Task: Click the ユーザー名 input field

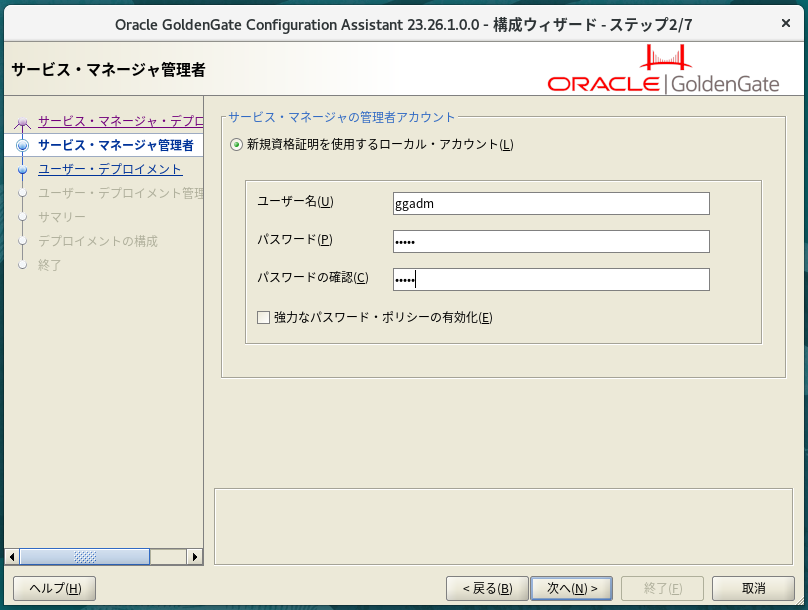Action: click(x=551, y=204)
